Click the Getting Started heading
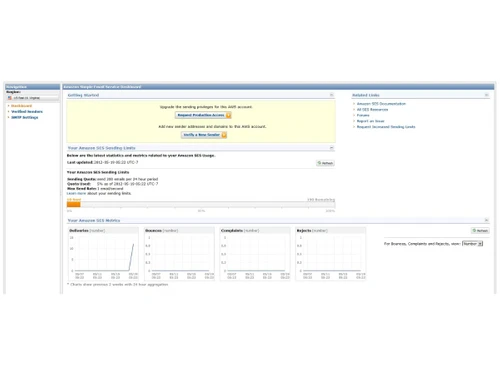This screenshot has width=500, height=375. click(x=83, y=95)
